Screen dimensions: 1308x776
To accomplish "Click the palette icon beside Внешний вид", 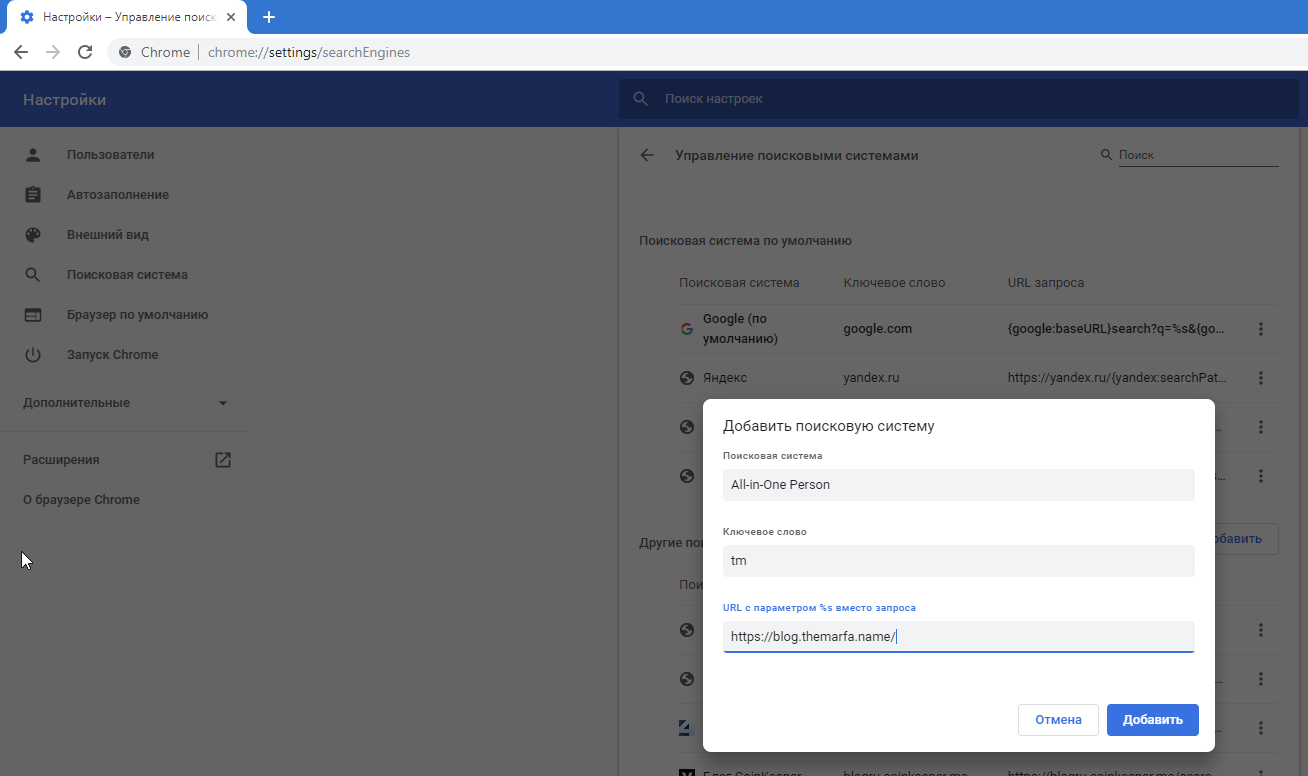I will pyautogui.click(x=33, y=235).
